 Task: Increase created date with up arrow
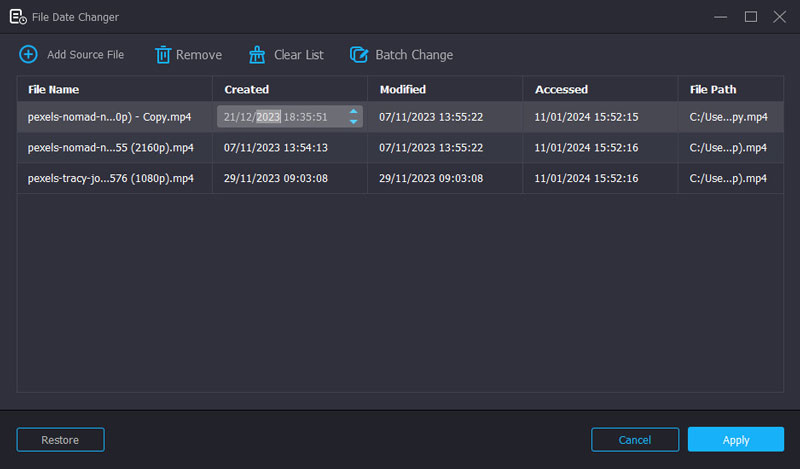[x=353, y=111]
